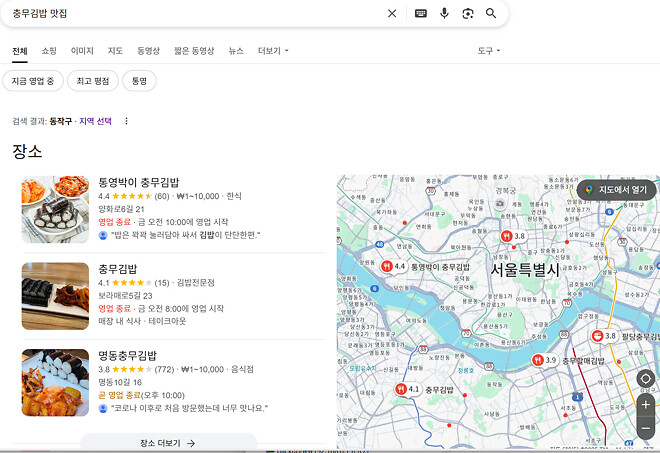Click the reviewer avatar under 통영박이 충무김밥
Screen dimensions: 660x453
point(103,235)
